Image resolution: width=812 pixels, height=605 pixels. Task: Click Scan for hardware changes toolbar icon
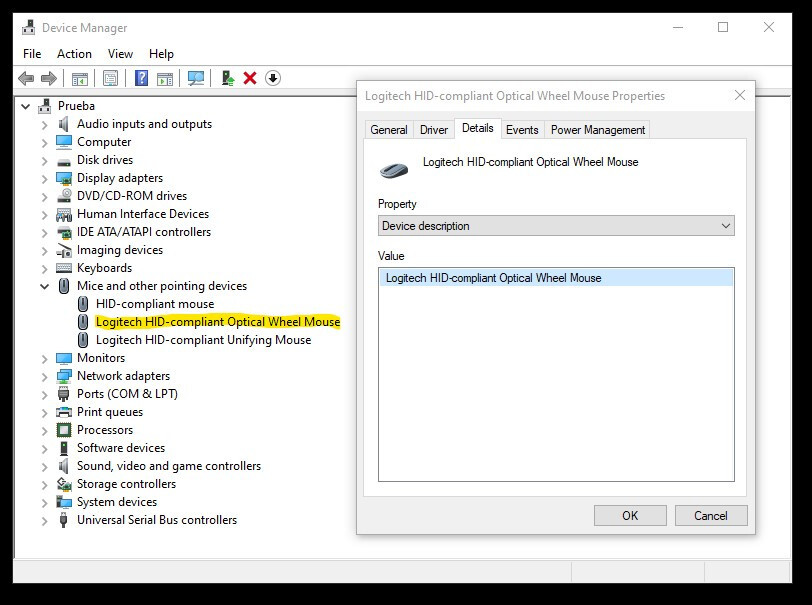(196, 78)
